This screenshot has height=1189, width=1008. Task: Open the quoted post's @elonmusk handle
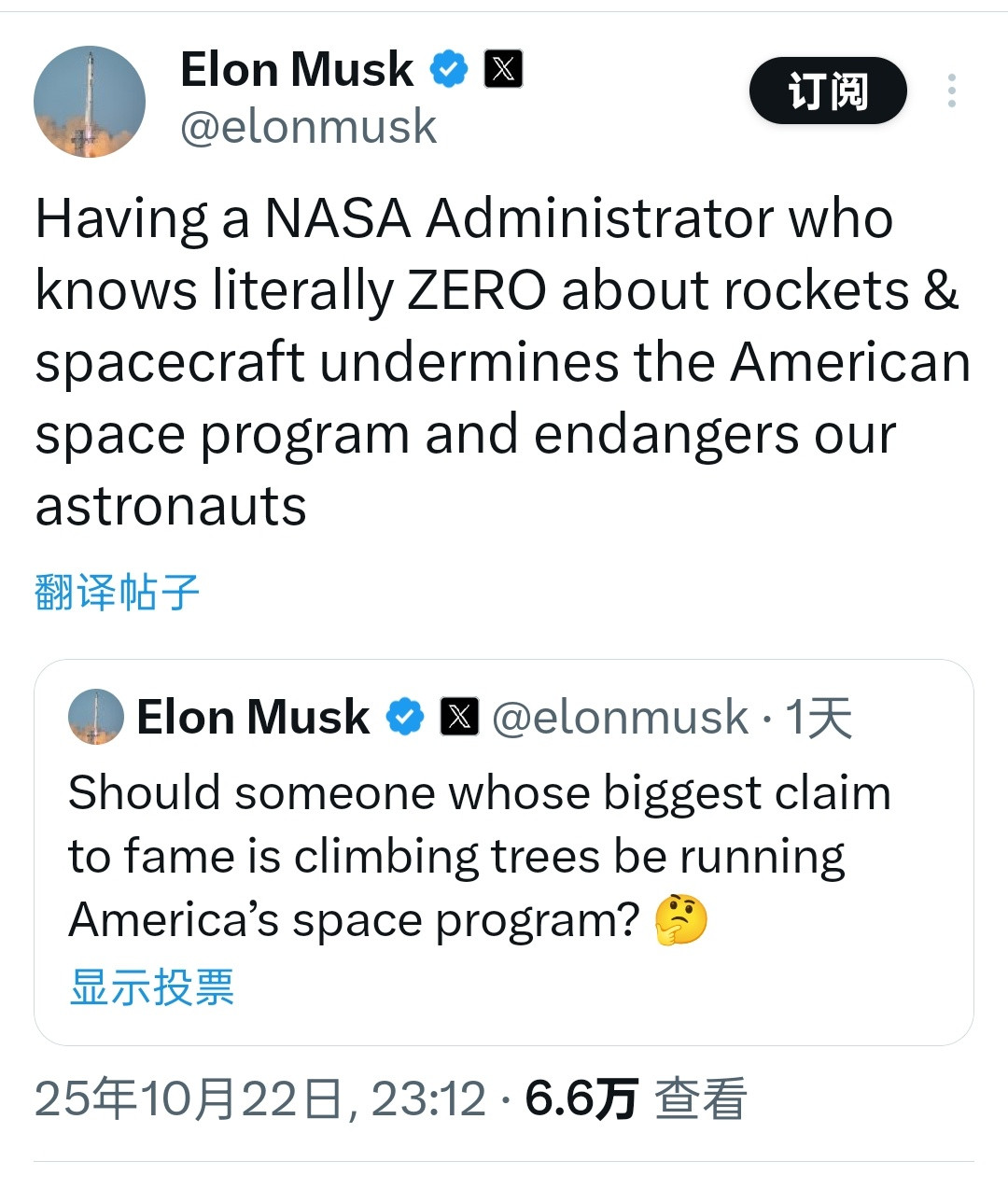click(x=620, y=717)
